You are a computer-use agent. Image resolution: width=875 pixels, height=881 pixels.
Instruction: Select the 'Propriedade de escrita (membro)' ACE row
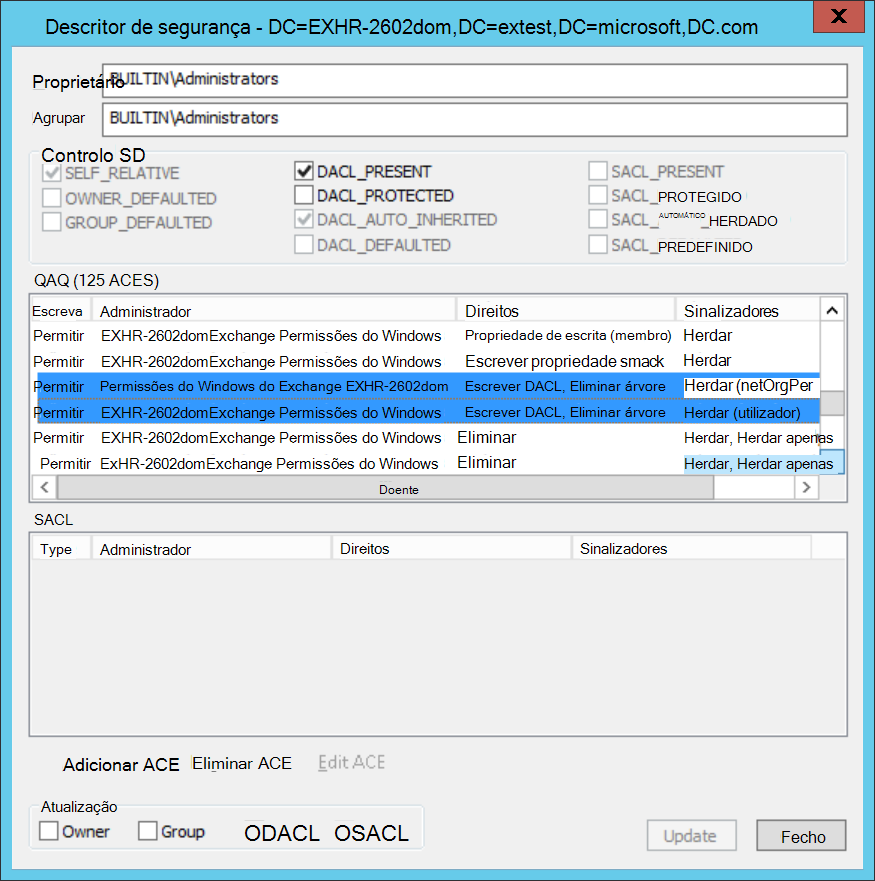pos(425,335)
